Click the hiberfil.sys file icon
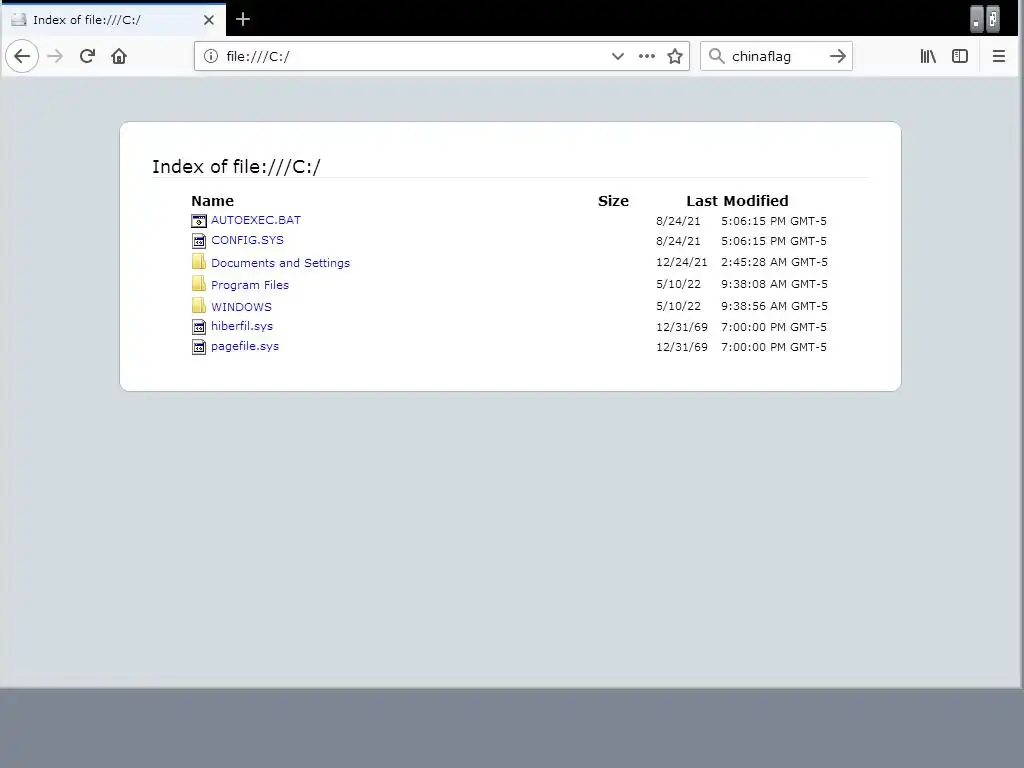Image resolution: width=1024 pixels, height=768 pixels. pyautogui.click(x=199, y=327)
